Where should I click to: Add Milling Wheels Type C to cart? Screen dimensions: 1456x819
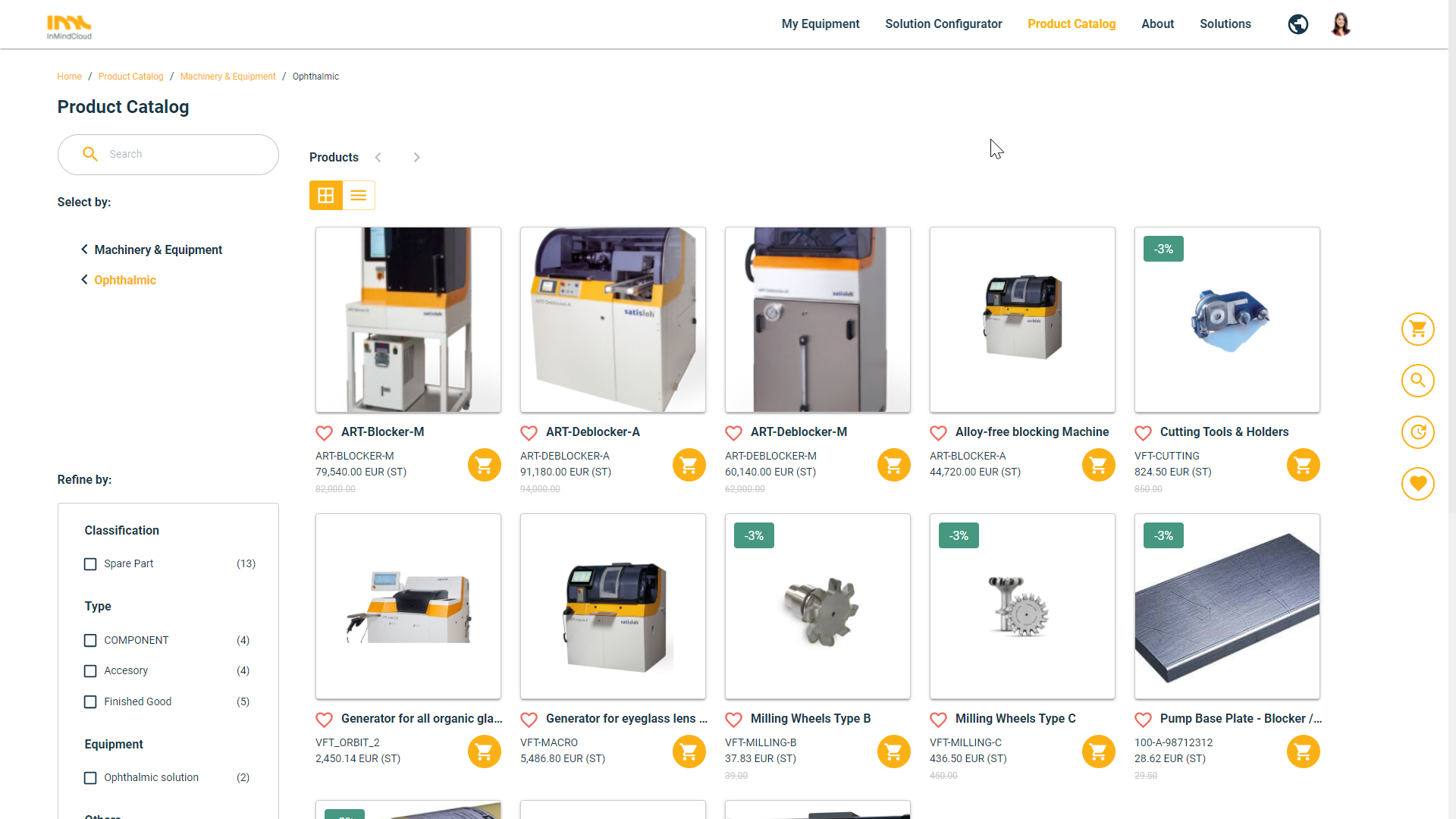1098,752
